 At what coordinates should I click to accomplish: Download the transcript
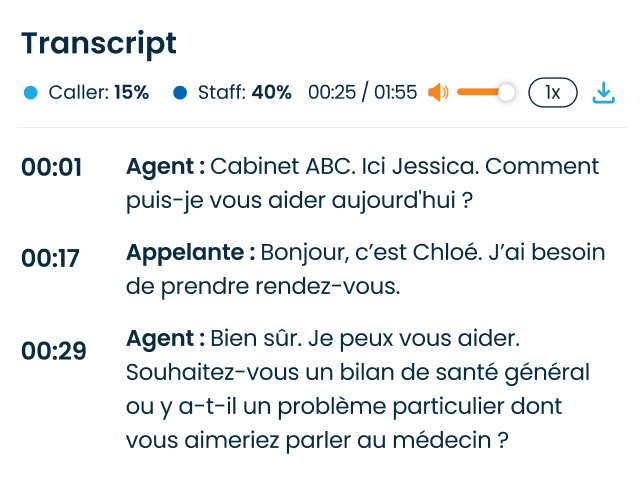[602, 93]
